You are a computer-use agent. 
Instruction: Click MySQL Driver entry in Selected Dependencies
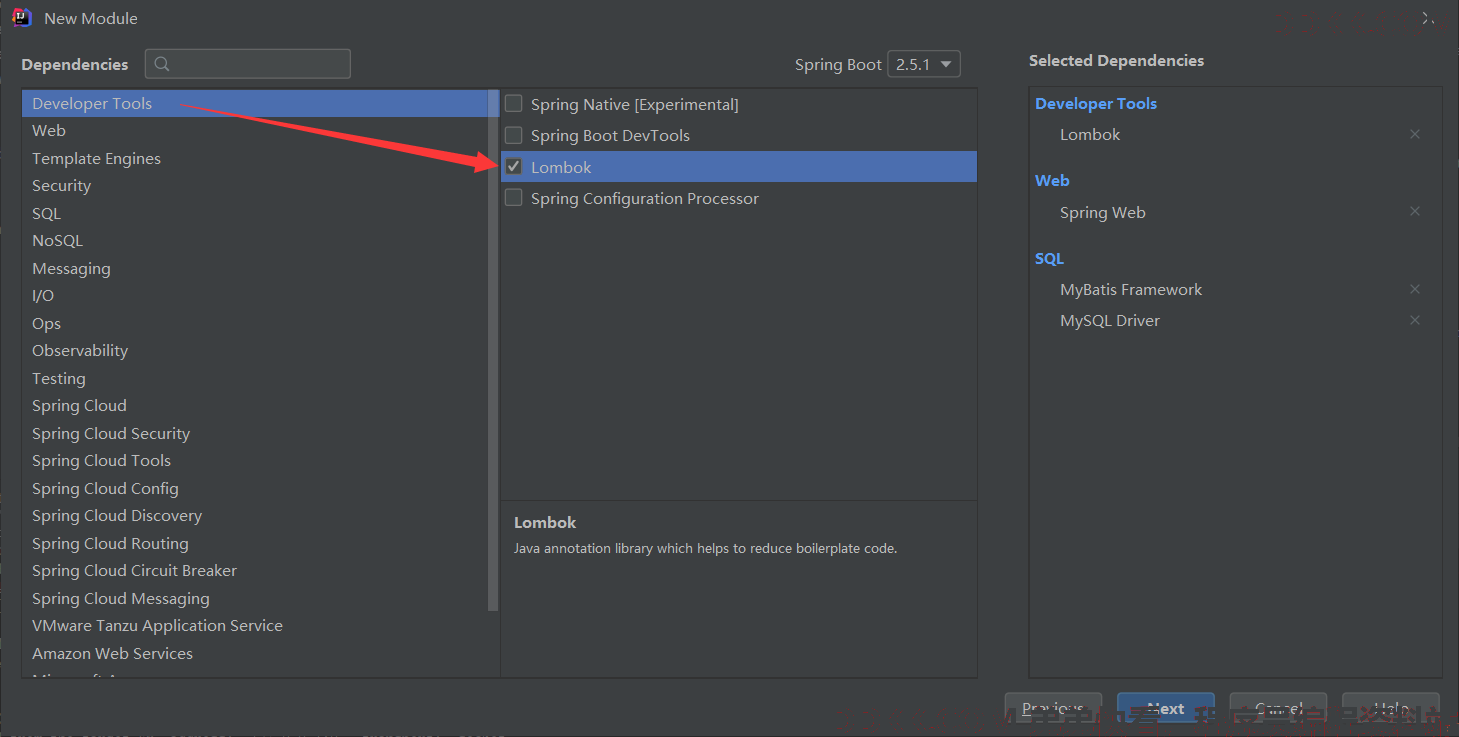point(1110,320)
